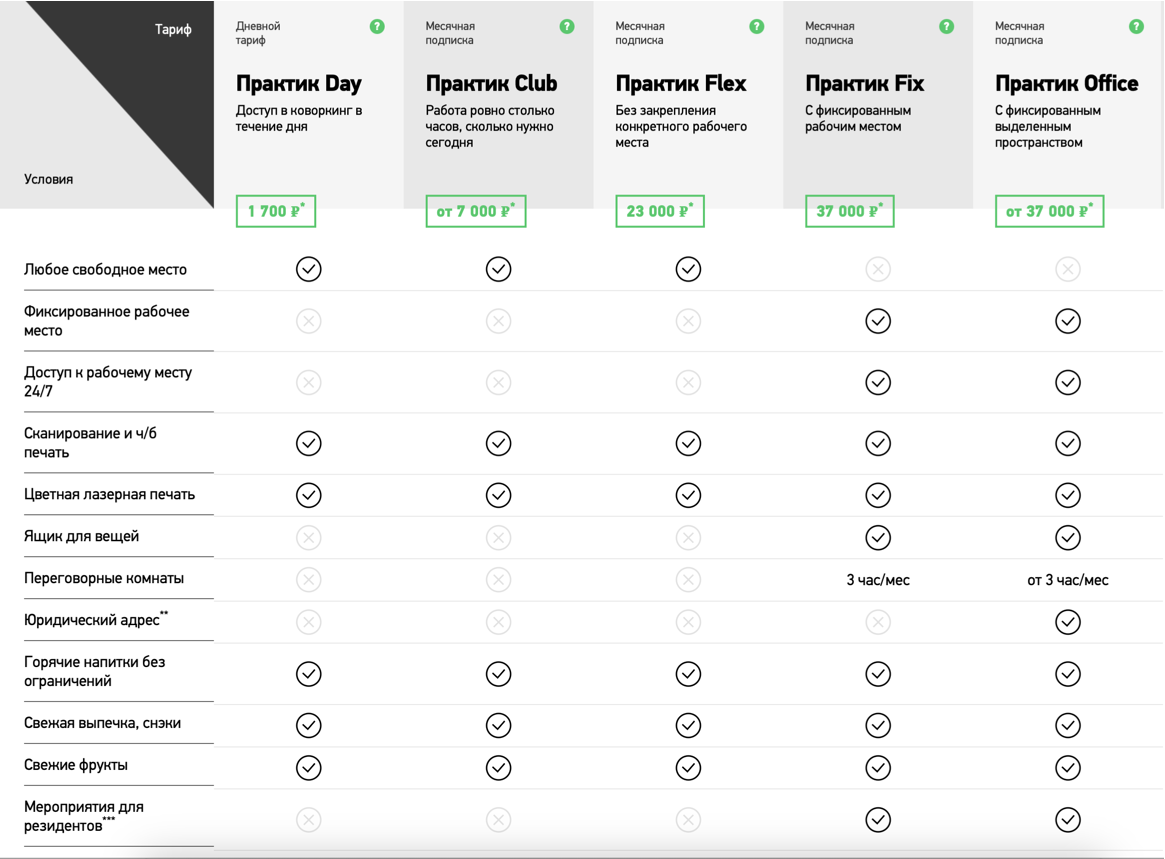The image size is (1165, 859).
Task: Click help icon for Практик Flex
Action: click(x=756, y=27)
